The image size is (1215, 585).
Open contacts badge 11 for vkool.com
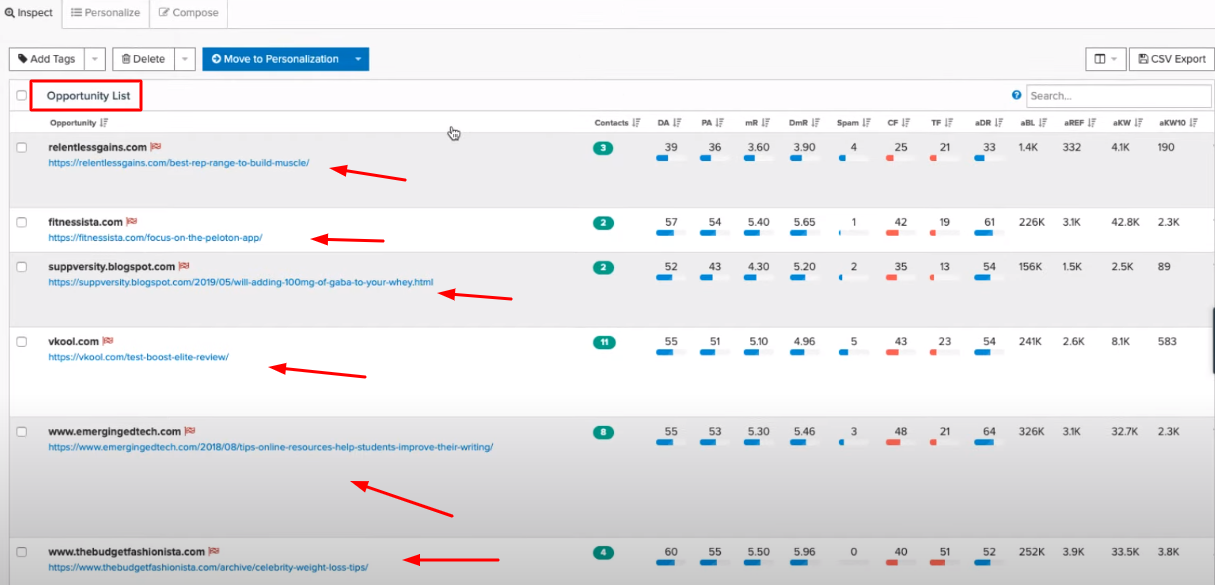click(x=603, y=342)
